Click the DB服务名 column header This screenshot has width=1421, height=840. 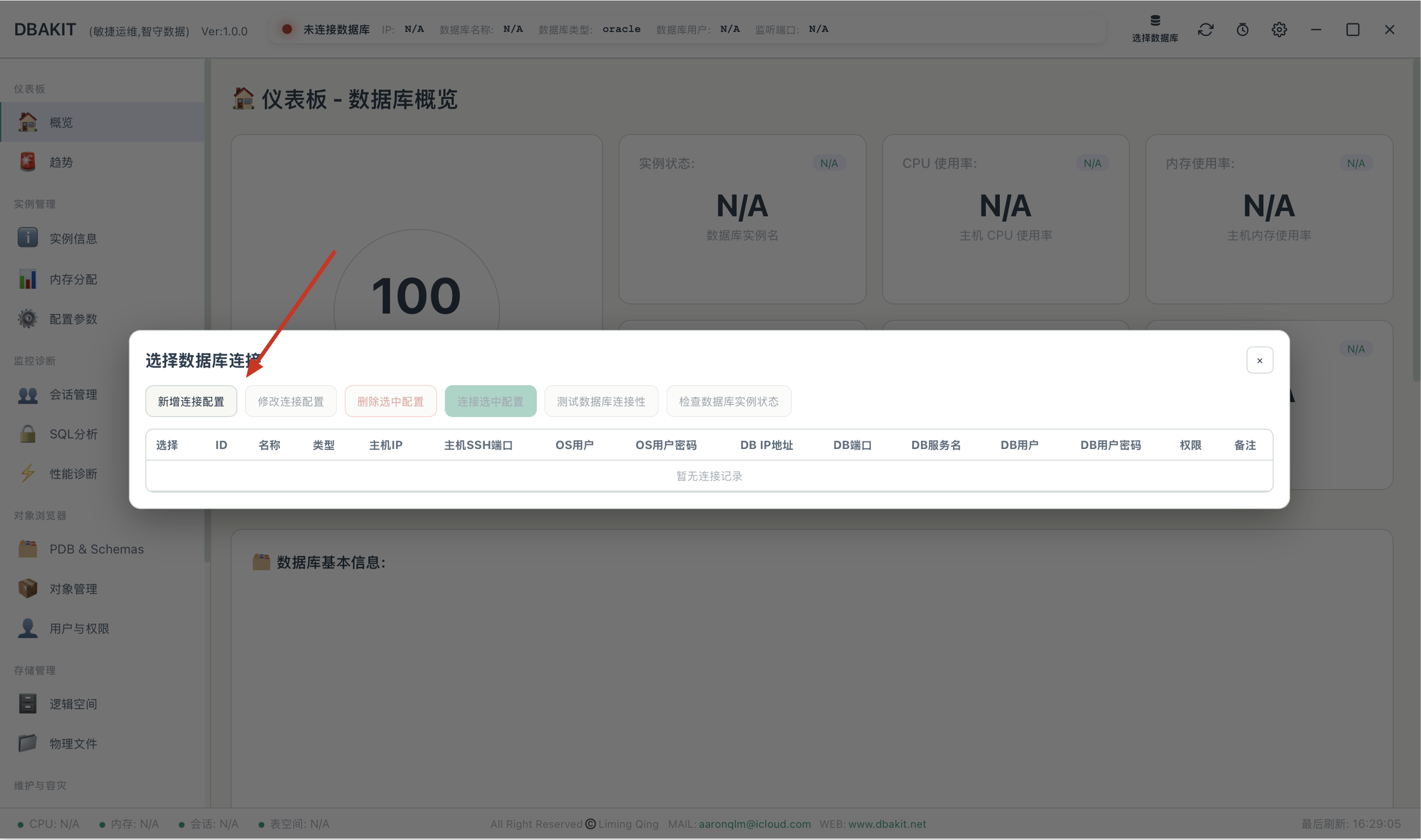(x=936, y=445)
